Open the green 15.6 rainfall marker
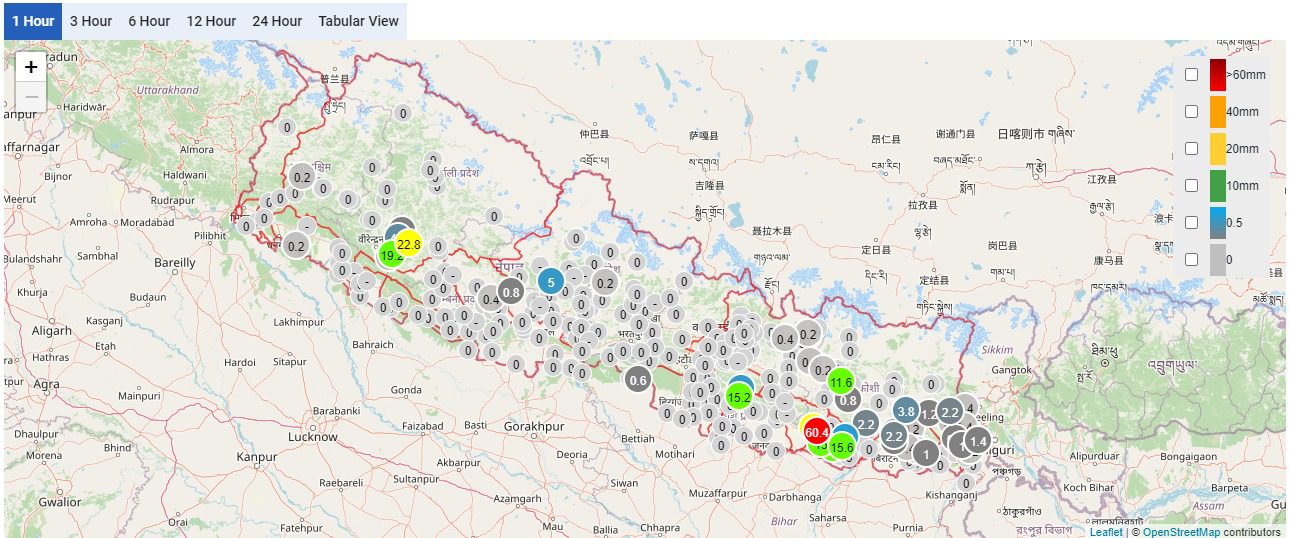 pos(842,447)
